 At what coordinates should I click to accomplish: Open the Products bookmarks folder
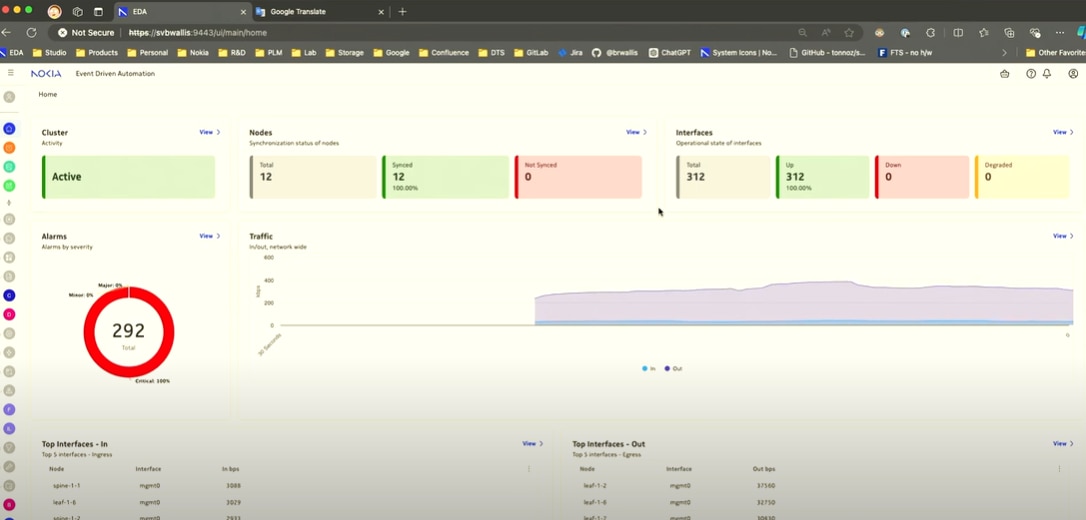tap(97, 53)
